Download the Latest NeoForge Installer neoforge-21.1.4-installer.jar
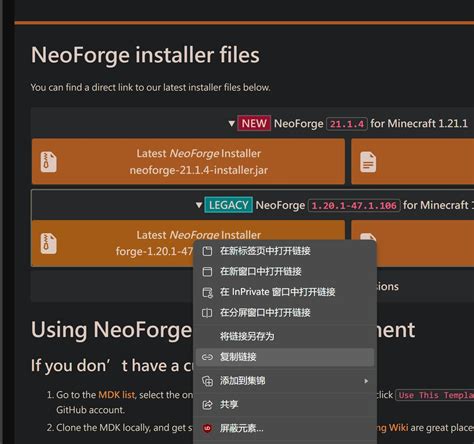 pyautogui.click(x=188, y=162)
